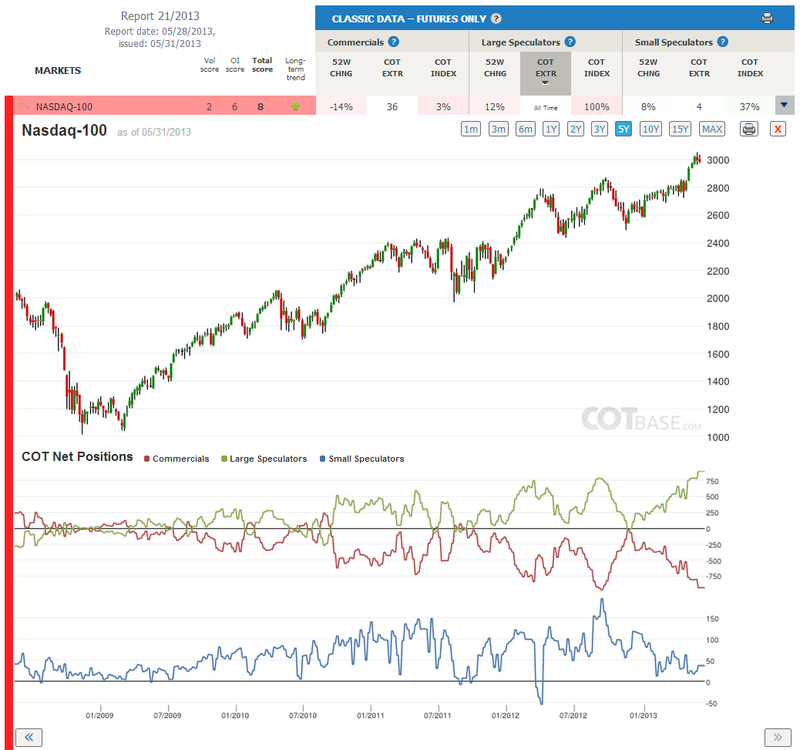
Task: Click the Total score value 8
Action: (261, 107)
